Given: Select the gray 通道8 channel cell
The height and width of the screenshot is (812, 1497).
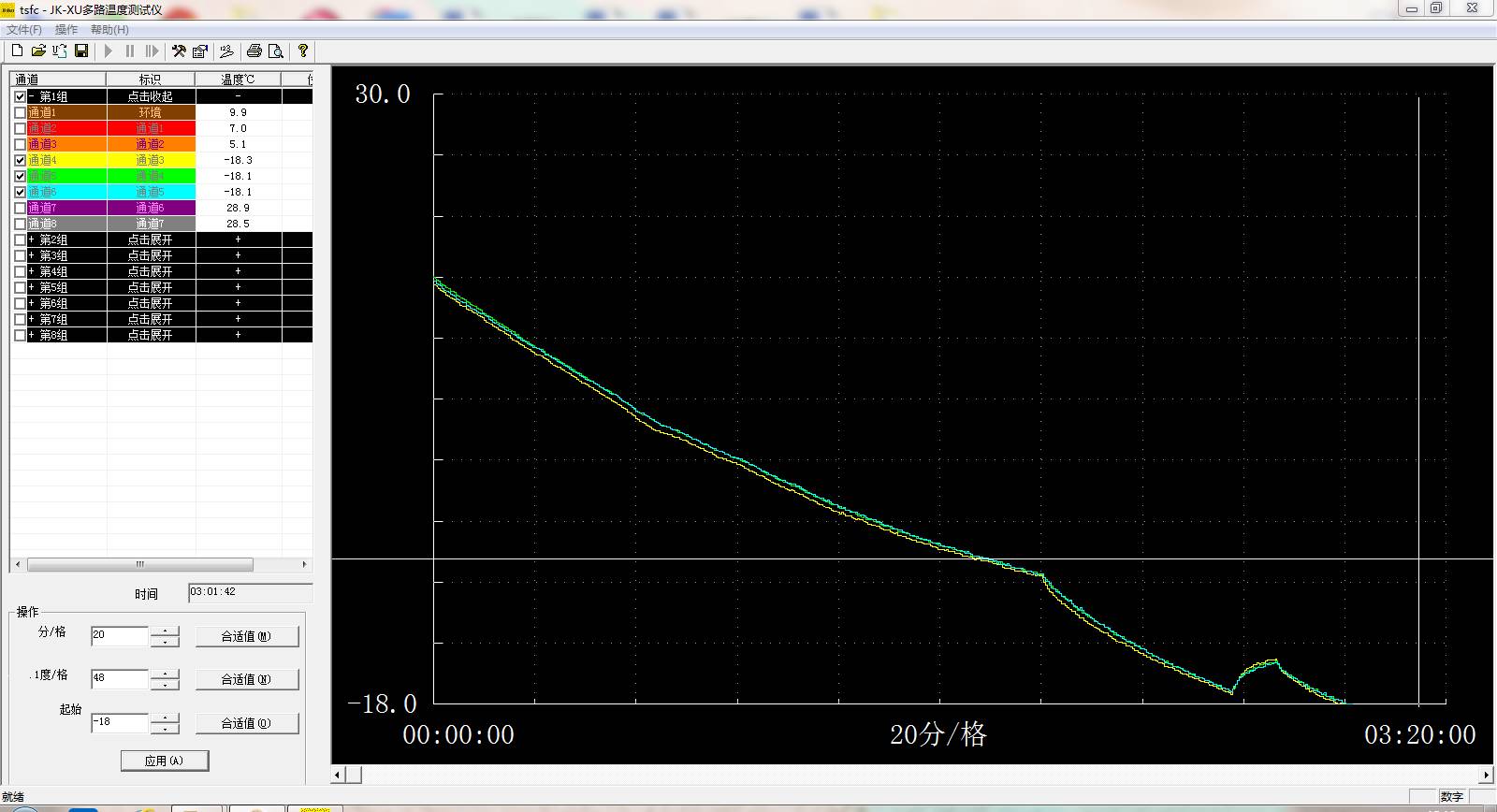Looking at the screenshot, I should click(x=66, y=224).
